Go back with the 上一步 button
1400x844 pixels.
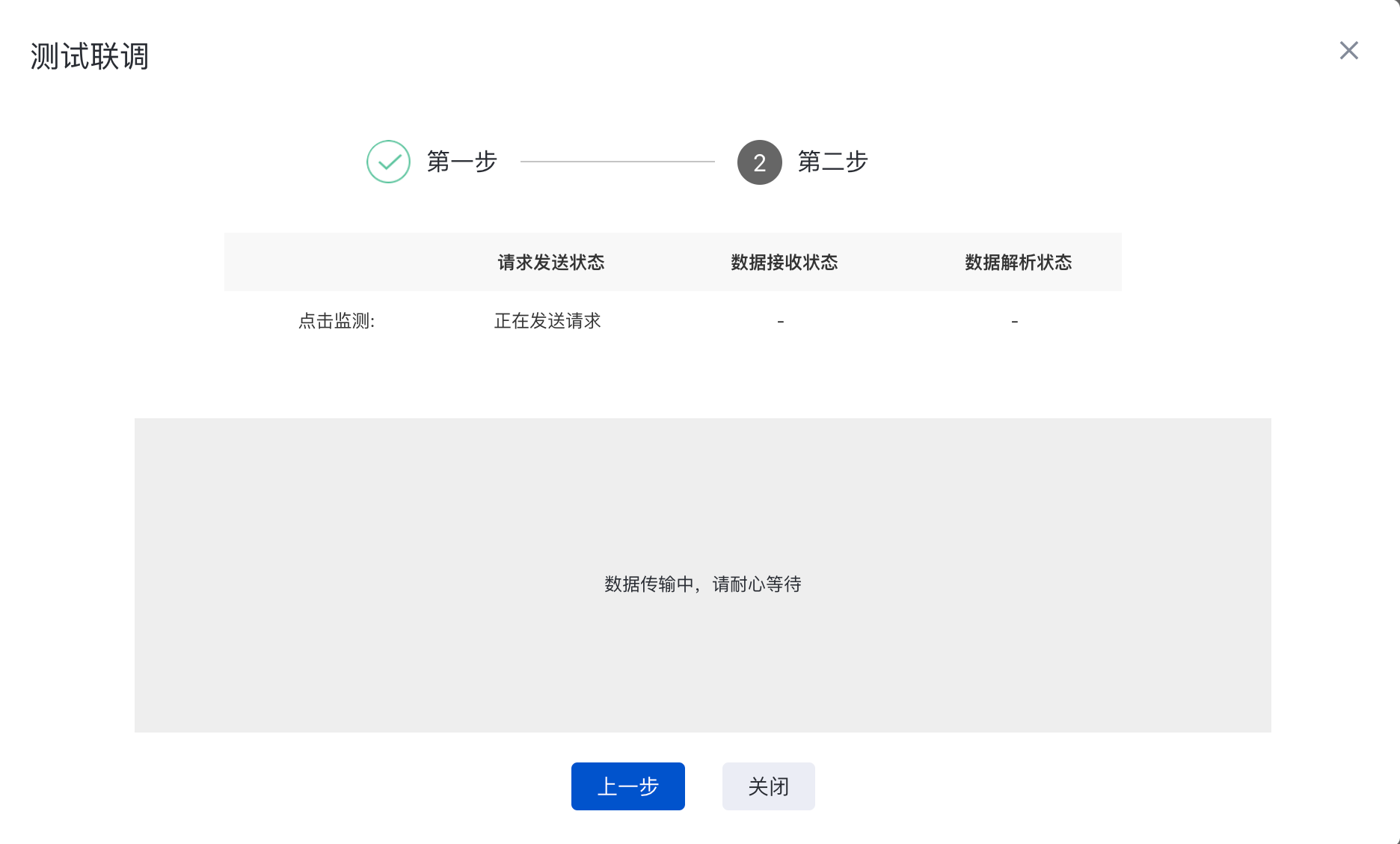click(x=628, y=786)
